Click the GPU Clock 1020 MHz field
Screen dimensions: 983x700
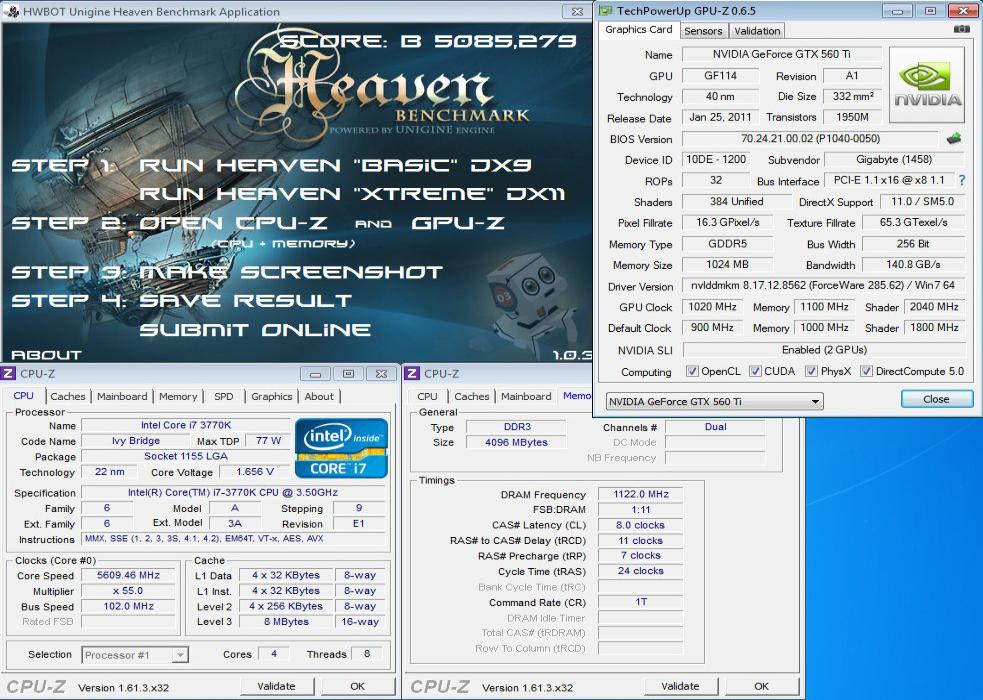click(x=712, y=307)
